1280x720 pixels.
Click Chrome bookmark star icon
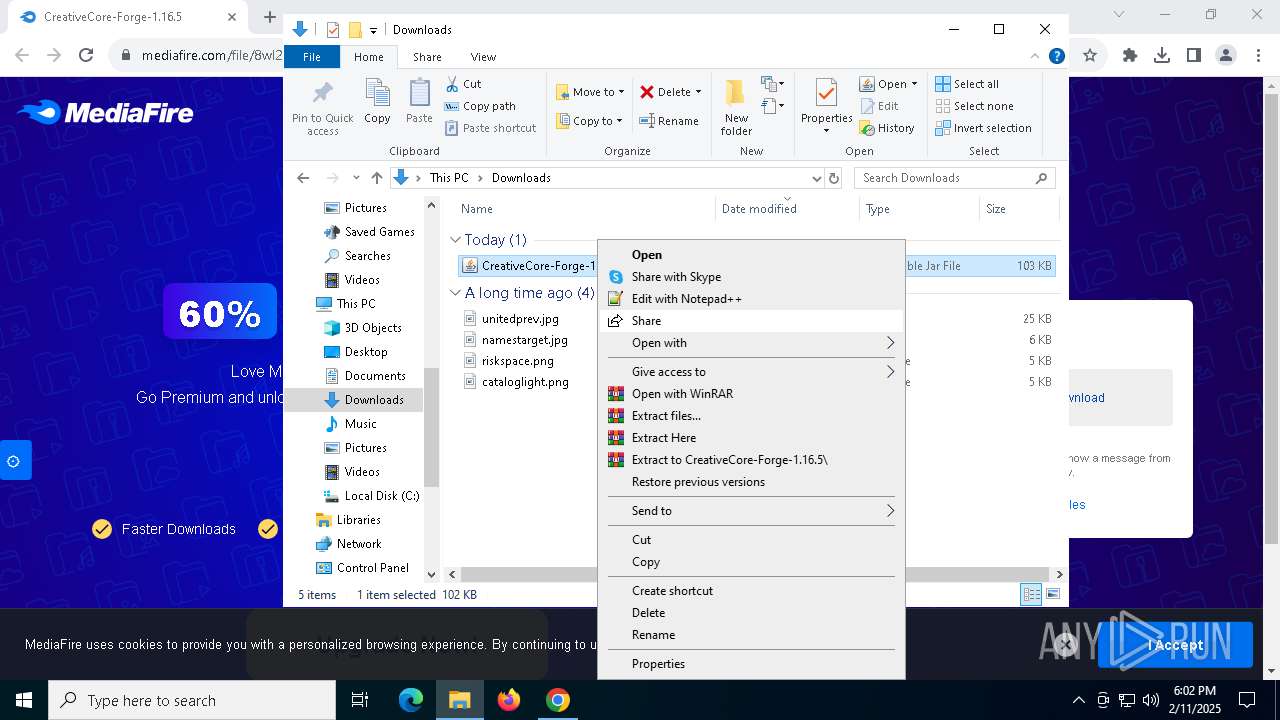tap(1090, 56)
